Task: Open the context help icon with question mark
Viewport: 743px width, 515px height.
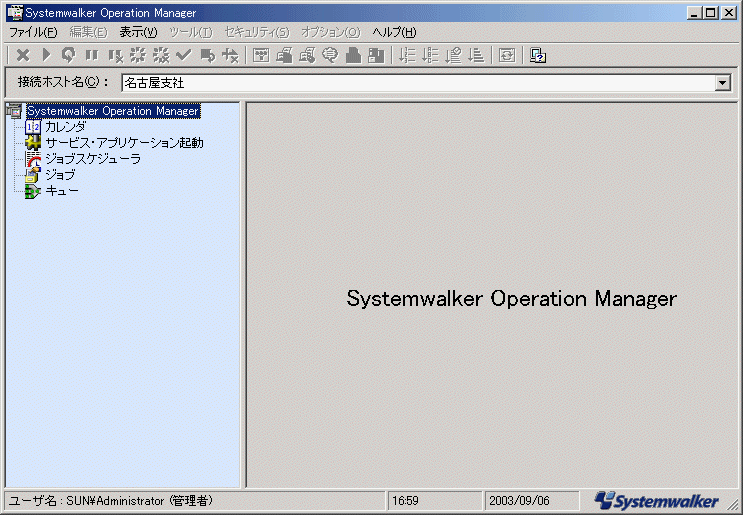Action: 538,55
